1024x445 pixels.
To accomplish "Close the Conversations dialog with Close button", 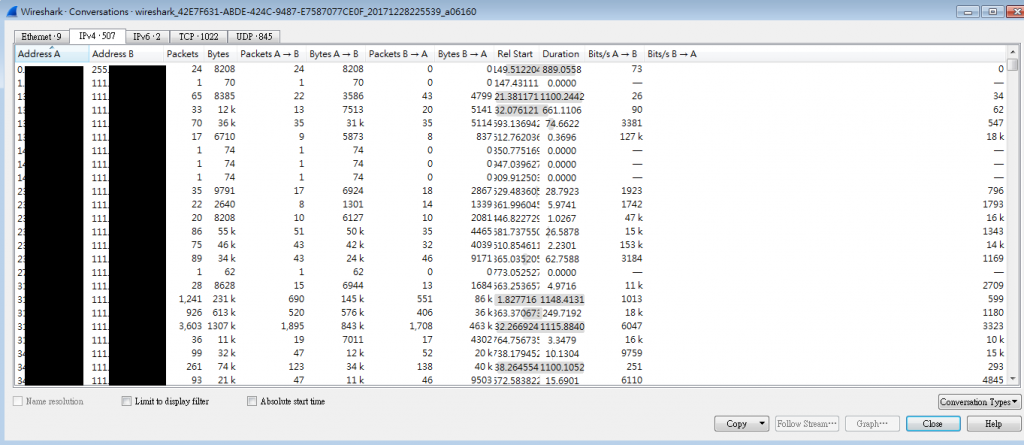I will coord(933,423).
